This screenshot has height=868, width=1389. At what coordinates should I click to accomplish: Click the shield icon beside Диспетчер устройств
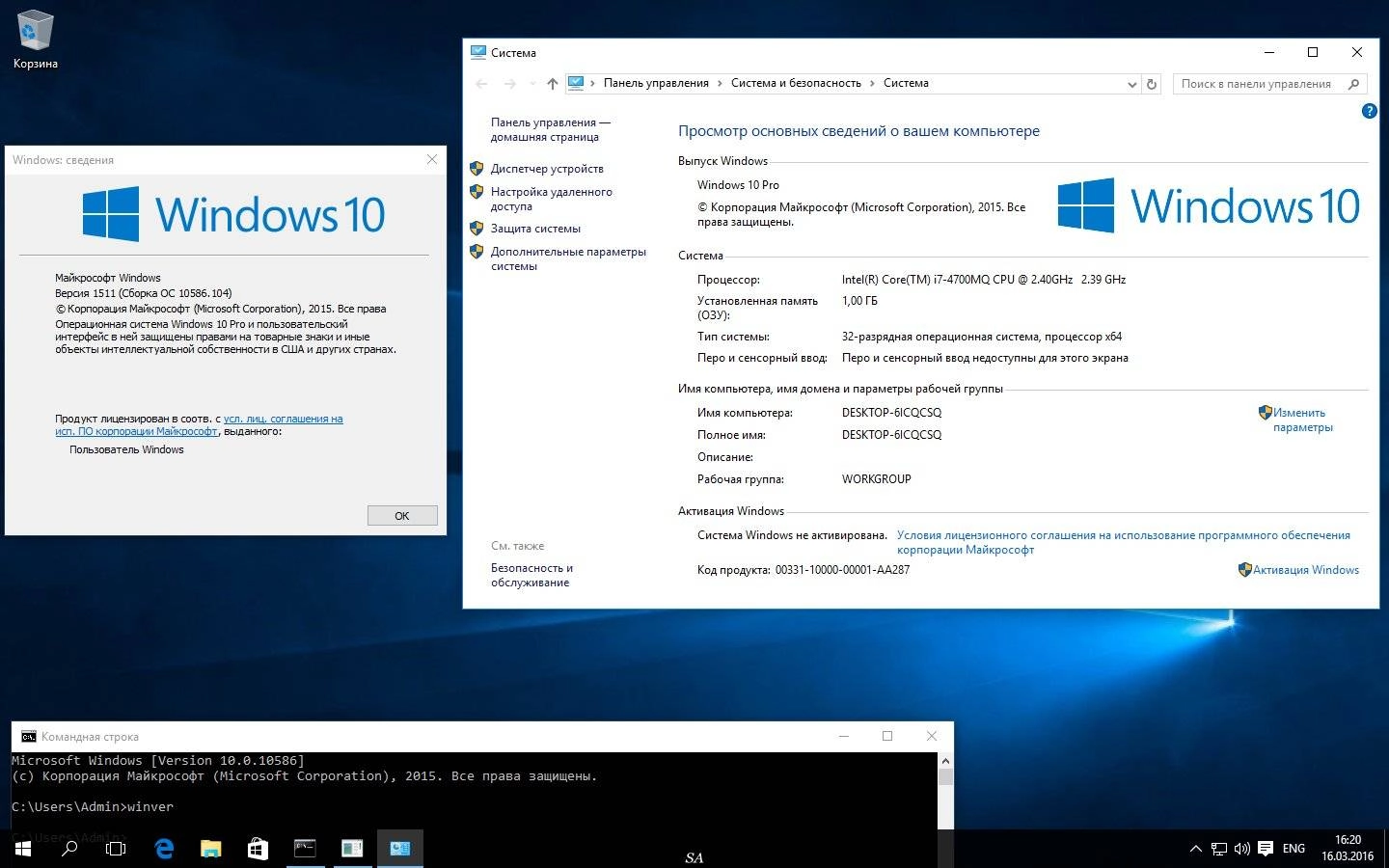pyautogui.click(x=477, y=168)
